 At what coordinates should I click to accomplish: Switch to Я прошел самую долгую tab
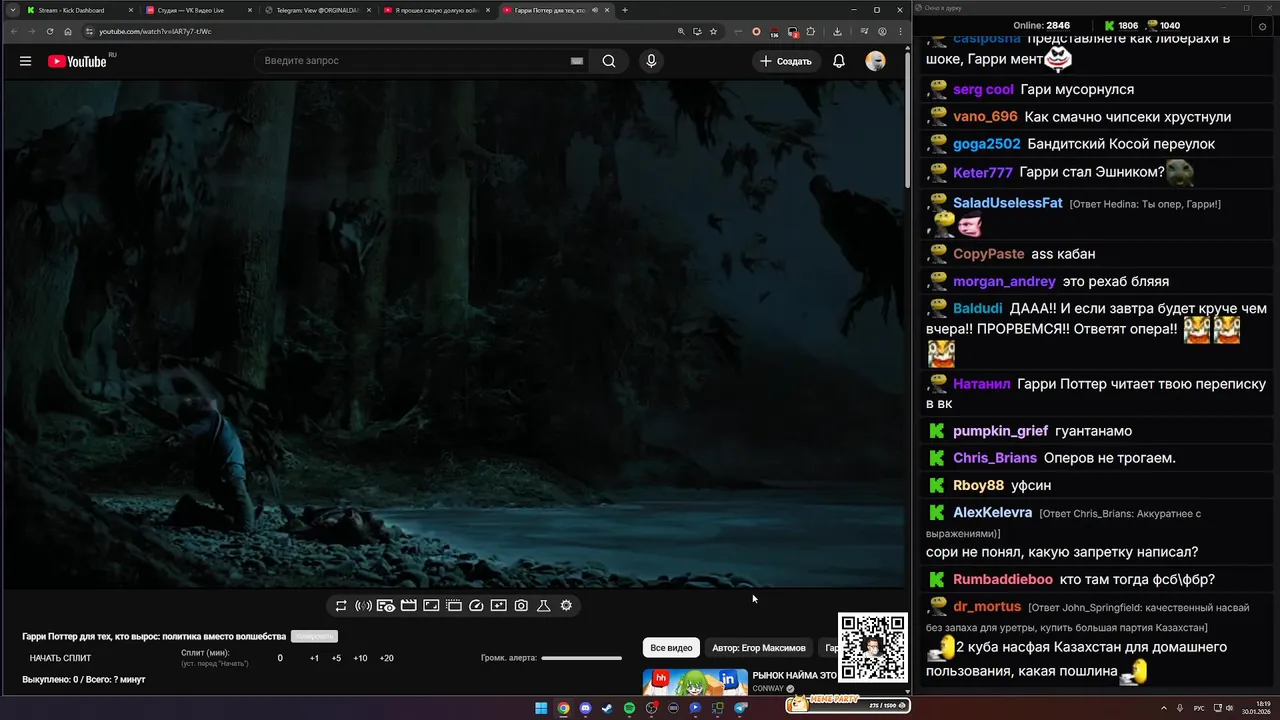tap(436, 10)
